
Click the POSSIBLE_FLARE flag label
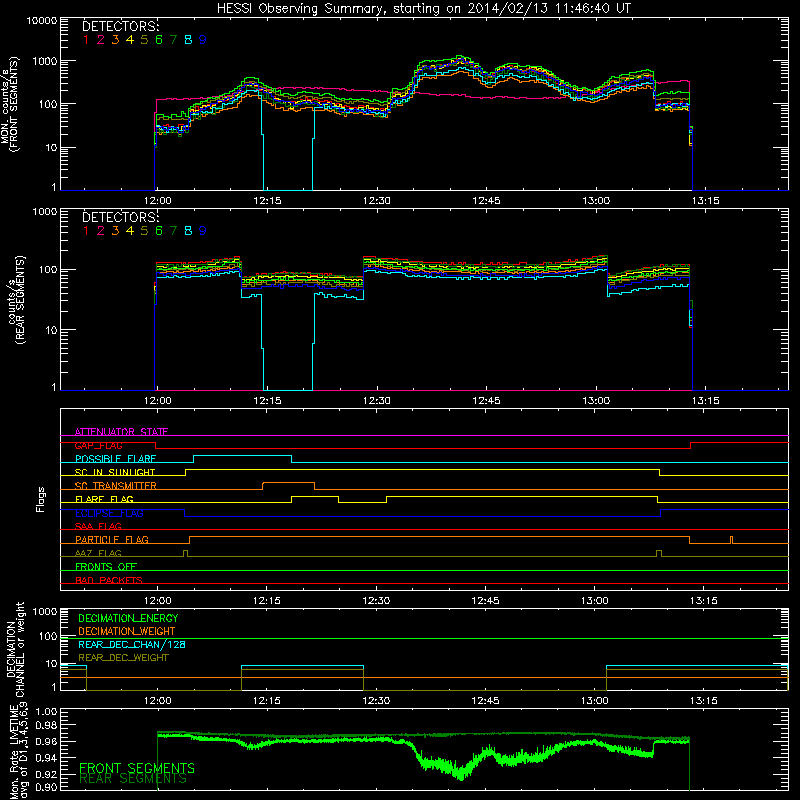[x=115, y=459]
